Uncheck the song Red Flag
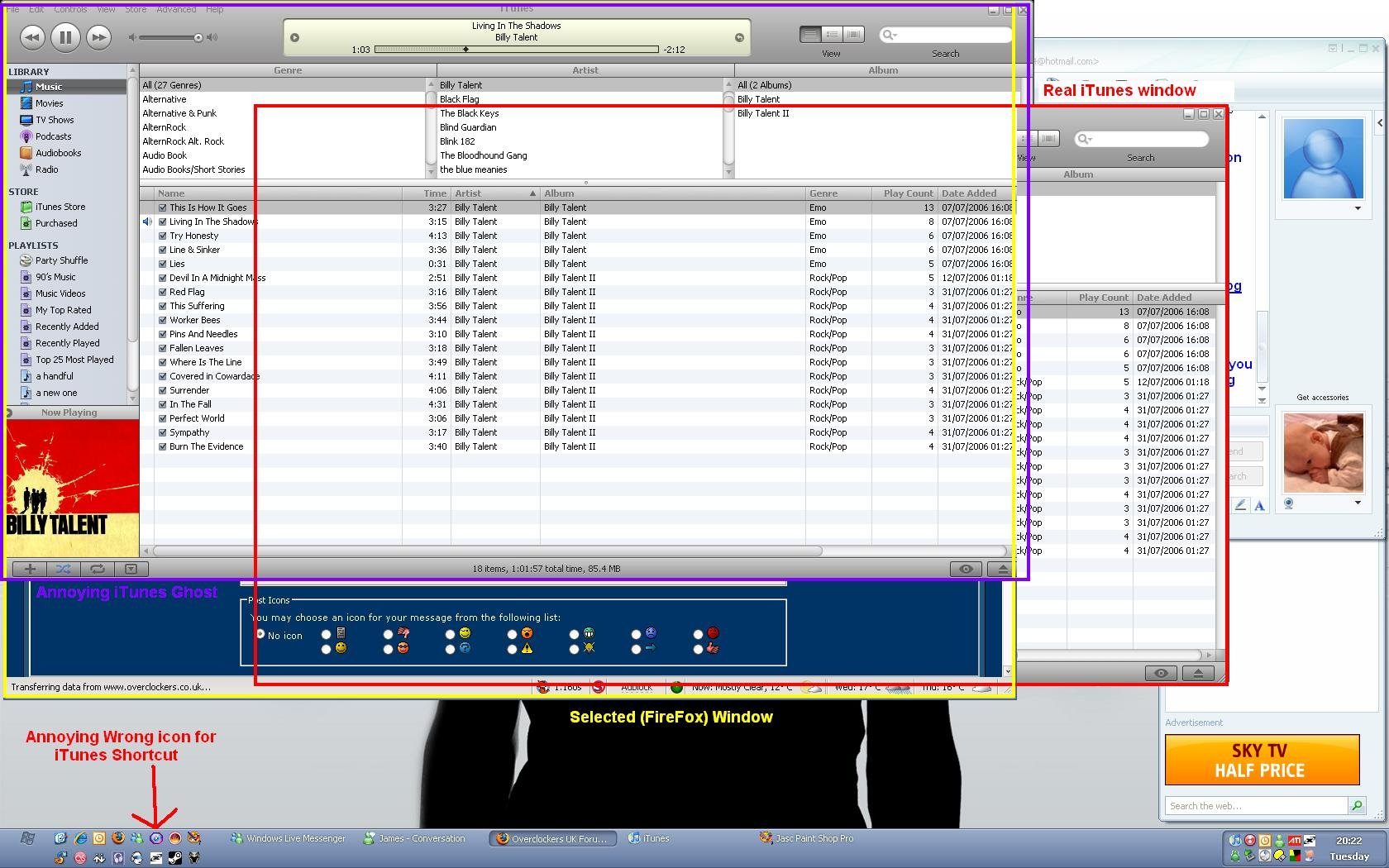1389x868 pixels. (163, 292)
